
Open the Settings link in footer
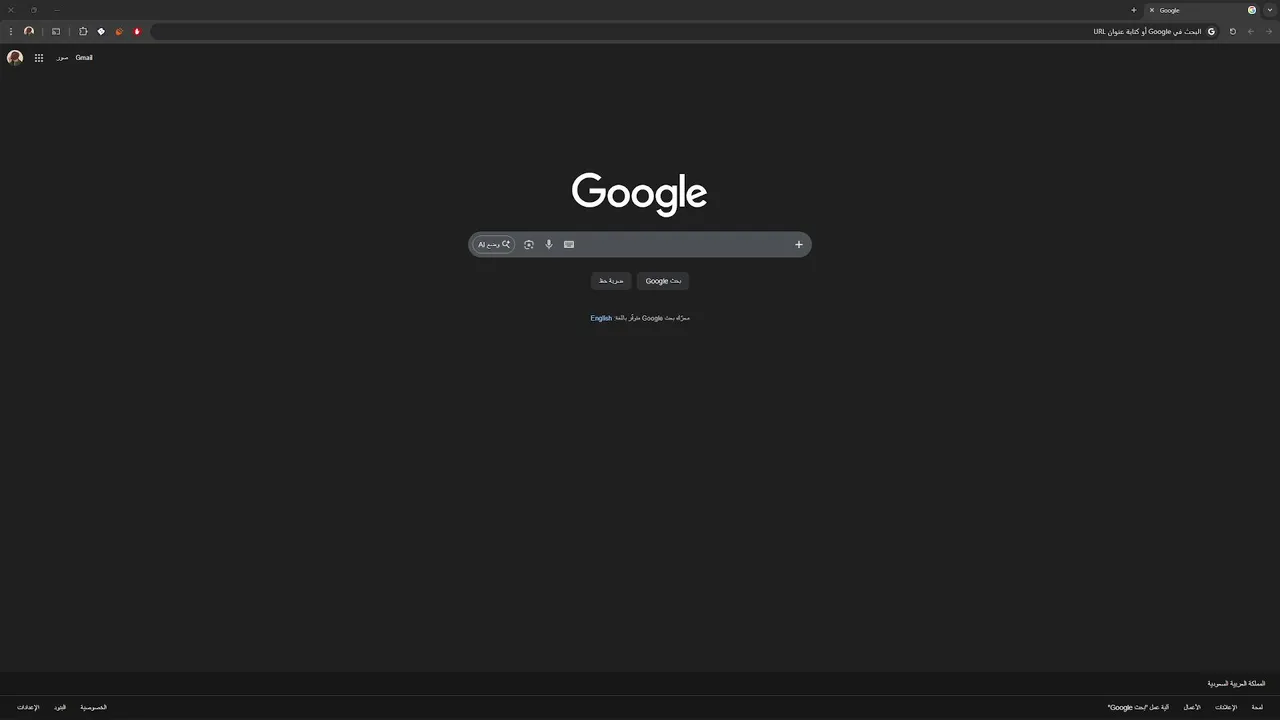pos(28,707)
